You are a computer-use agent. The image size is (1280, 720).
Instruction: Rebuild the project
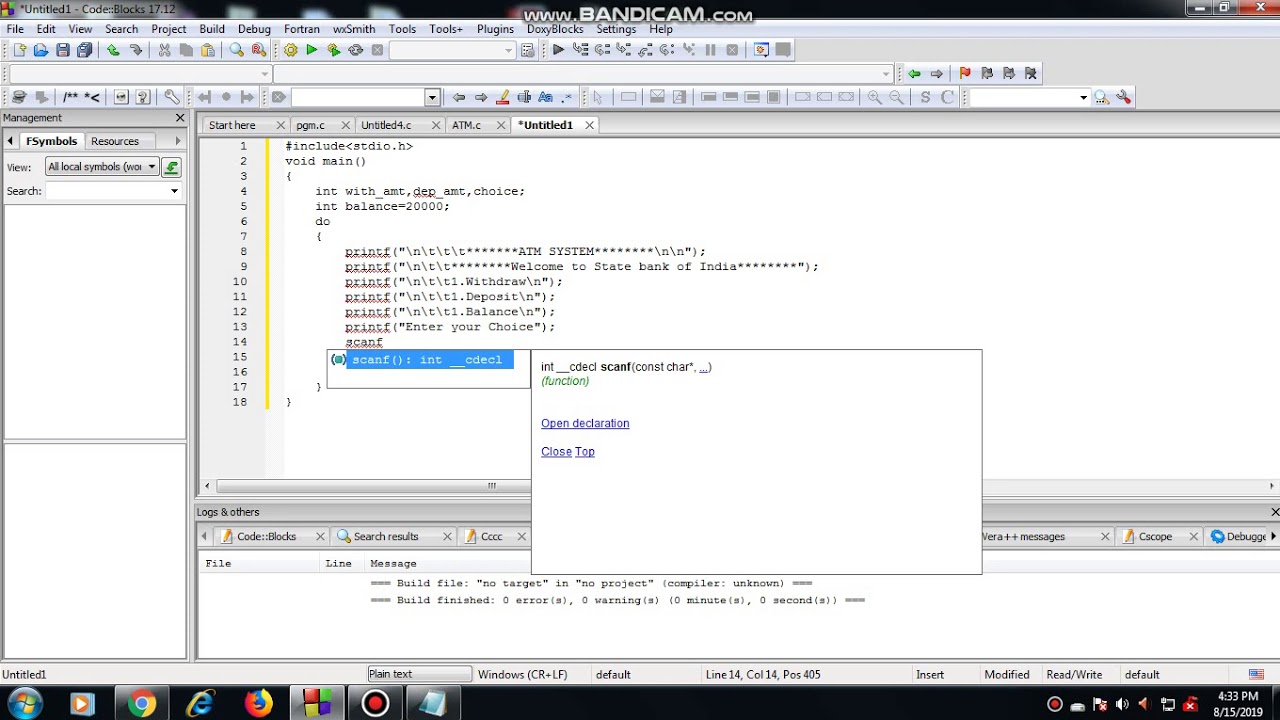(356, 50)
